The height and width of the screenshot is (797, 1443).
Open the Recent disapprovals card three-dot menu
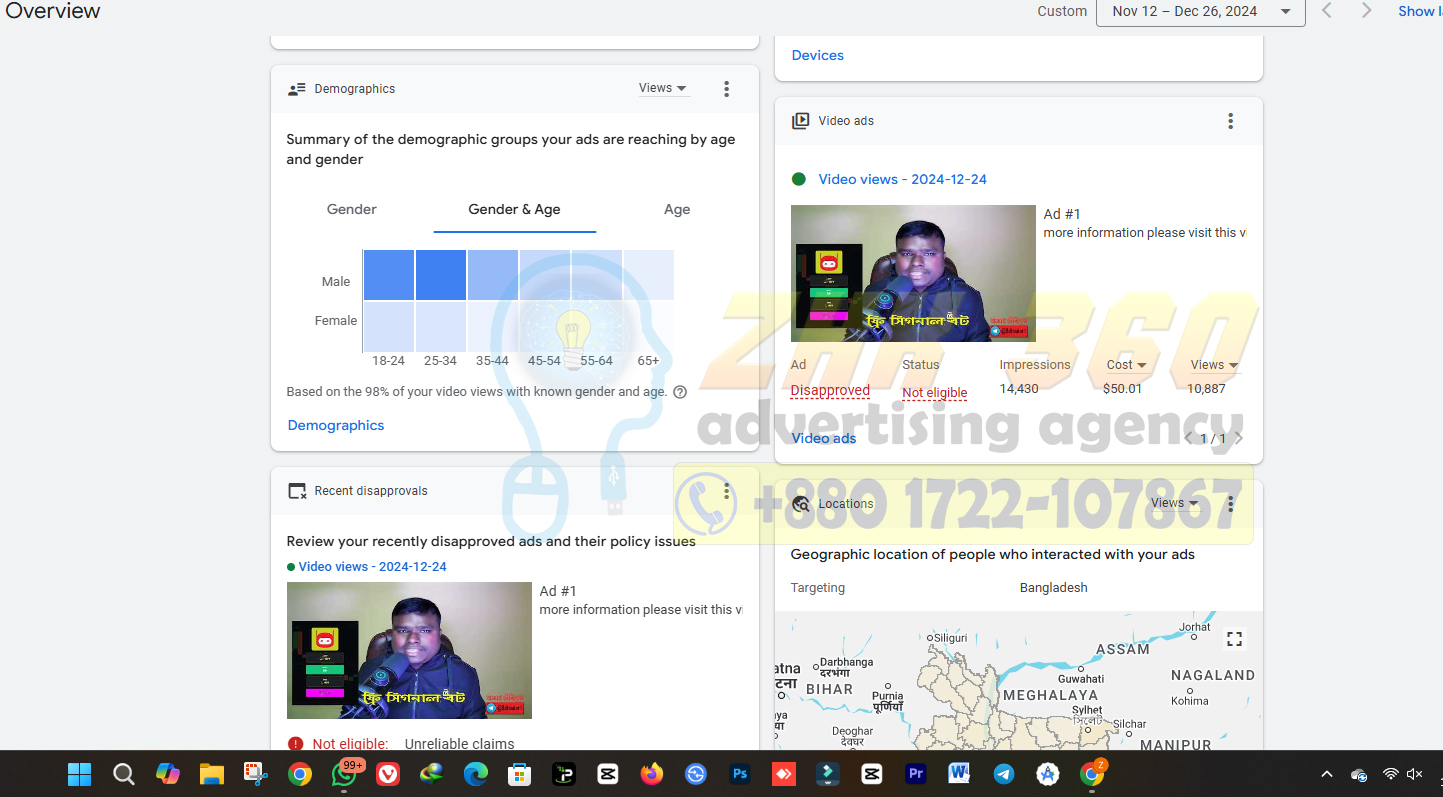tap(727, 491)
